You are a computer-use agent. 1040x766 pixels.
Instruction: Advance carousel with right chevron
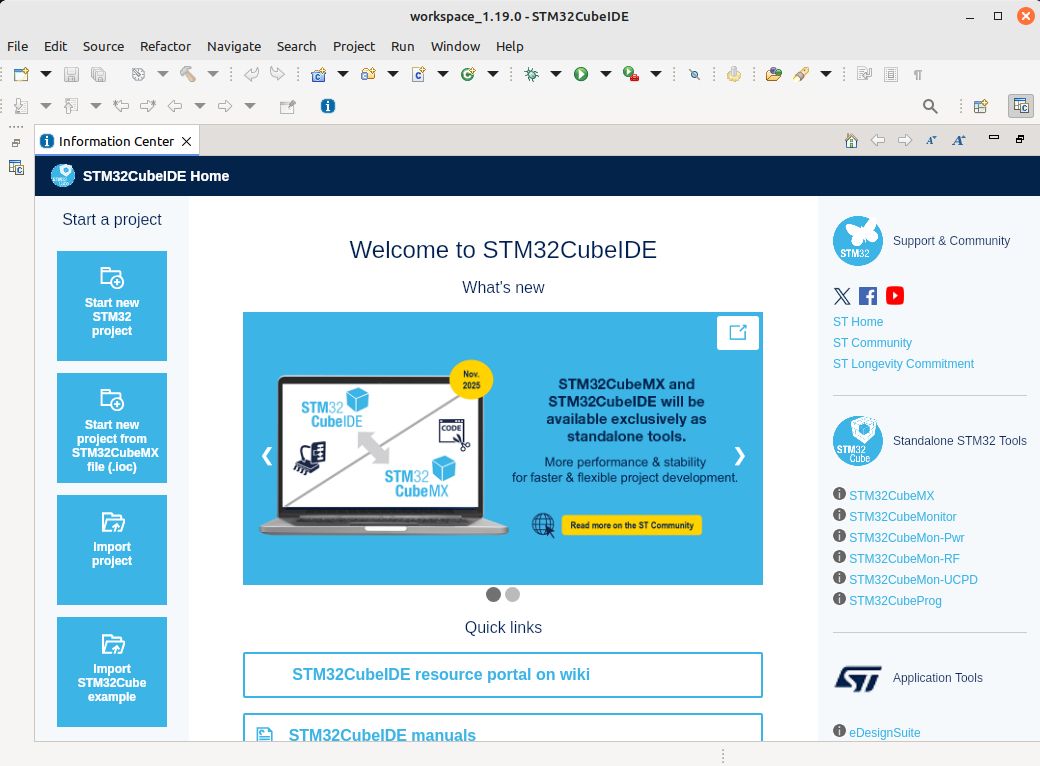coord(740,456)
